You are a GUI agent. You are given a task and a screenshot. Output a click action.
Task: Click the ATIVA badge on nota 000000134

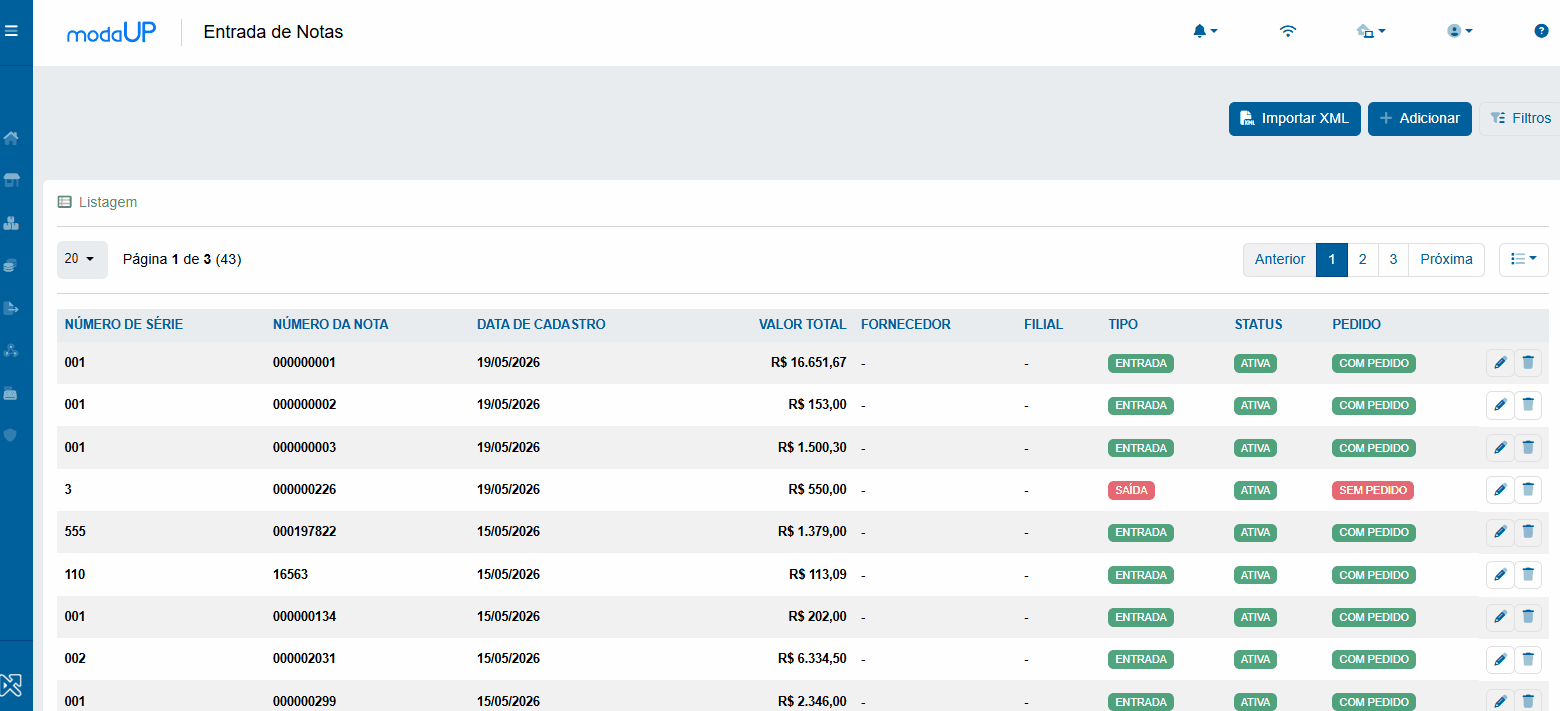pyautogui.click(x=1255, y=617)
